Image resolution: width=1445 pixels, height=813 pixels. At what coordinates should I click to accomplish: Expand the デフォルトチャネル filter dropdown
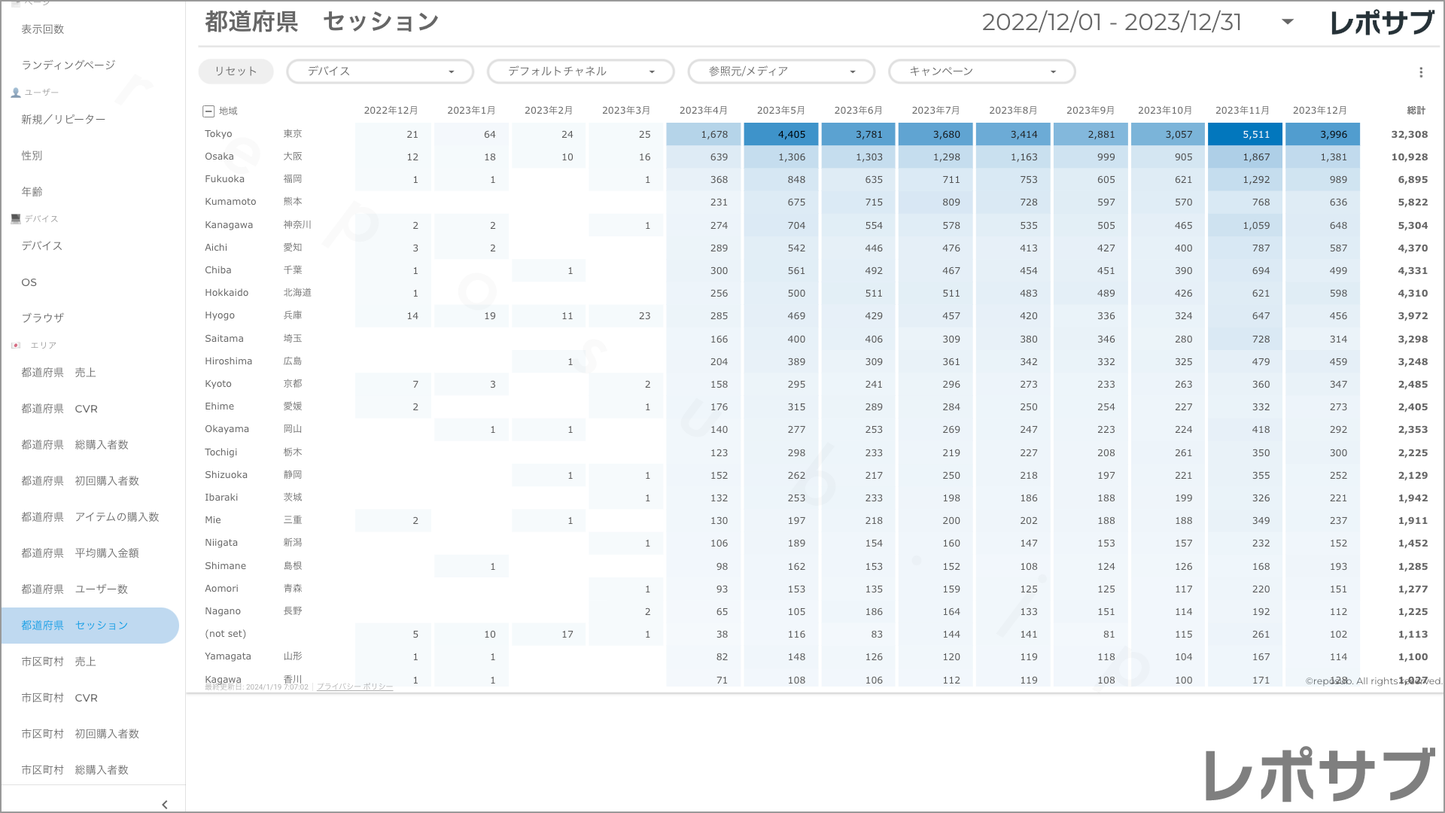tap(580, 72)
